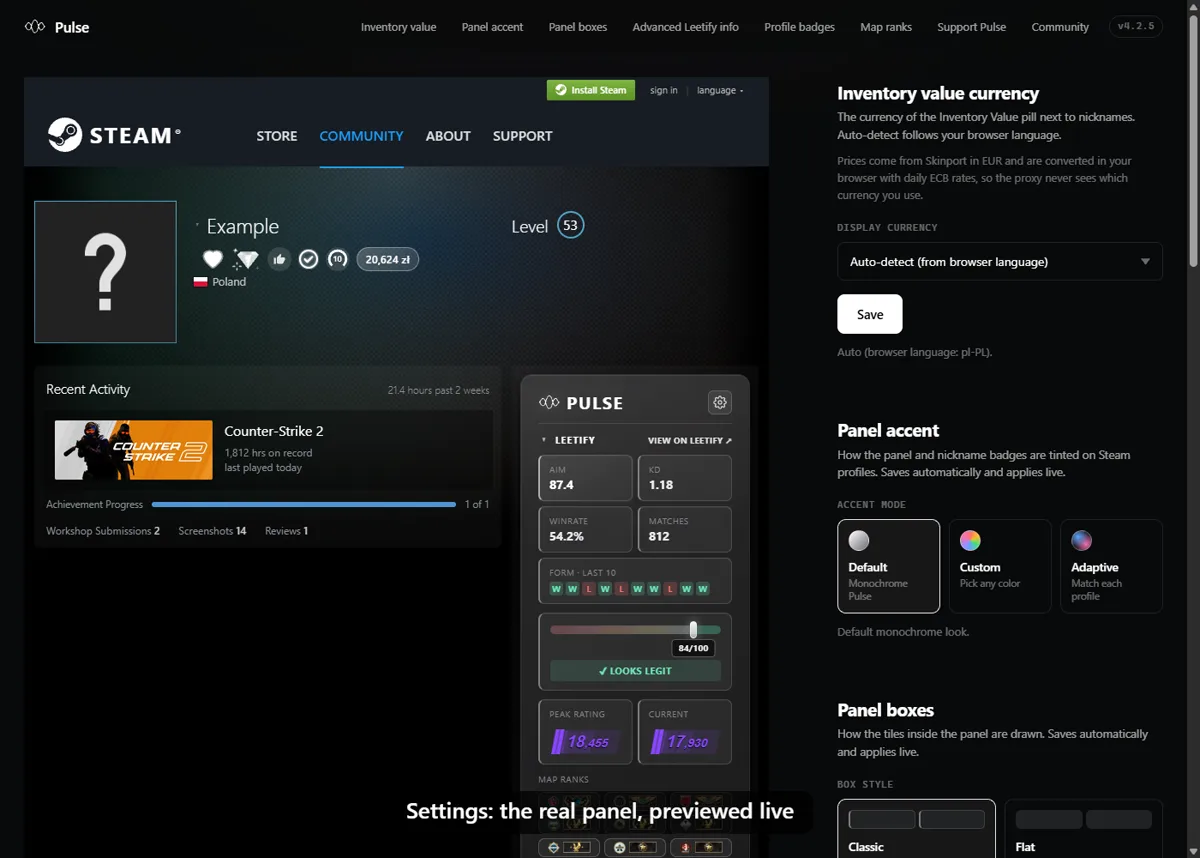This screenshot has width=1200, height=858.
Task: Open the language dropdown in Steam header
Action: pos(720,90)
